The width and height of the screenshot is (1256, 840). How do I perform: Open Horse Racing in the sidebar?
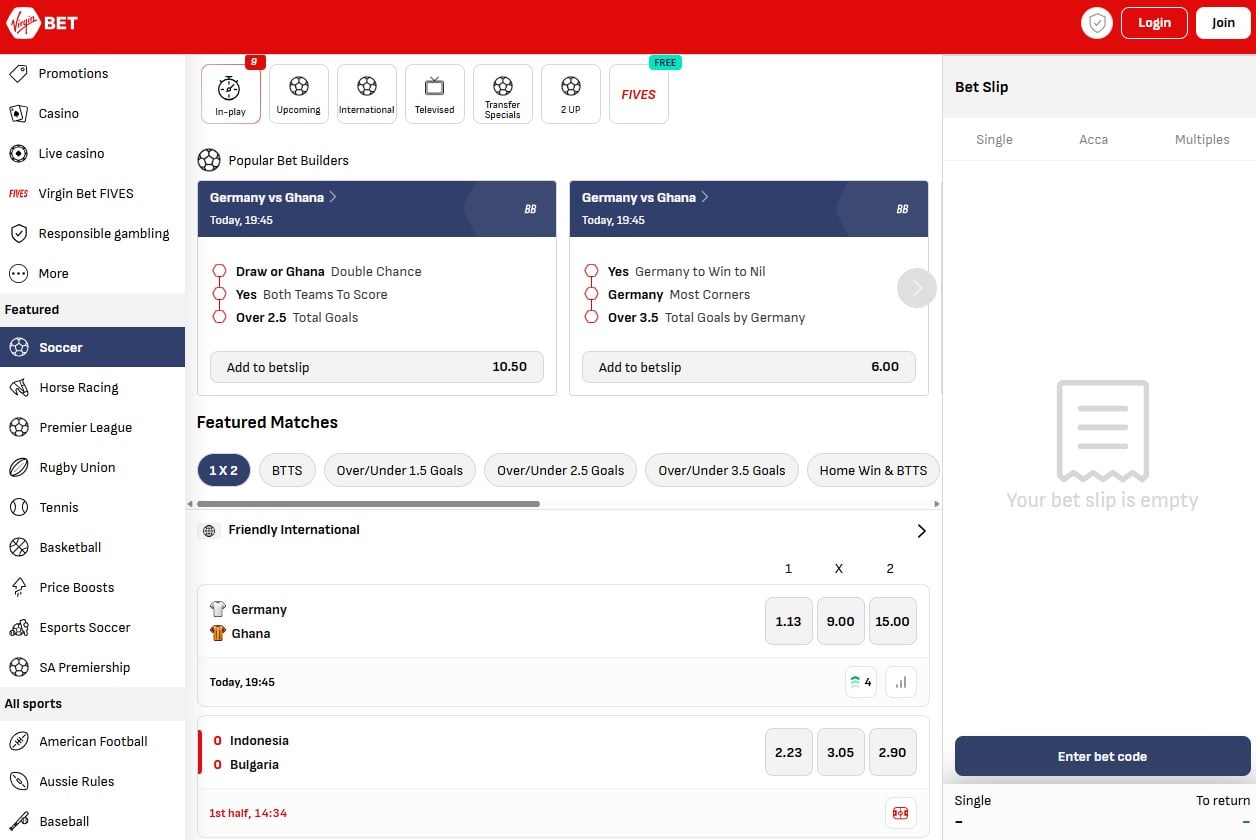tap(78, 387)
